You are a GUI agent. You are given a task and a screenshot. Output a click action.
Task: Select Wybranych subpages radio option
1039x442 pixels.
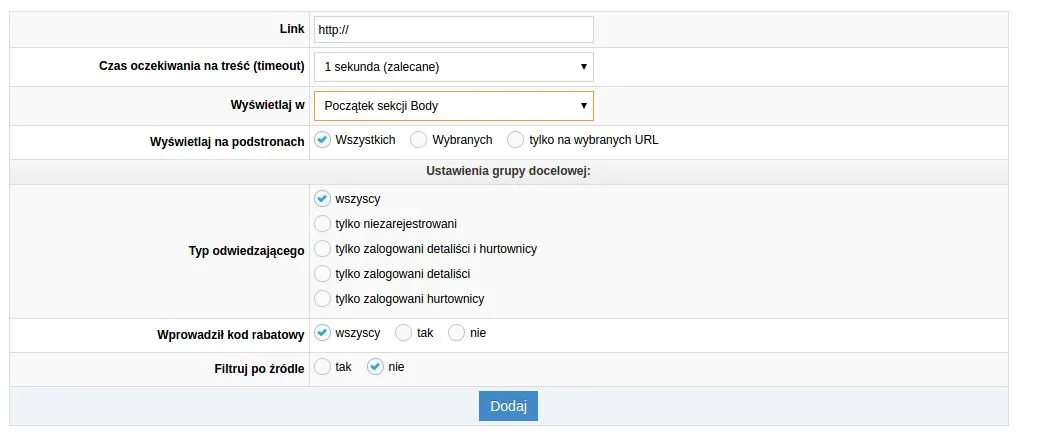point(419,140)
